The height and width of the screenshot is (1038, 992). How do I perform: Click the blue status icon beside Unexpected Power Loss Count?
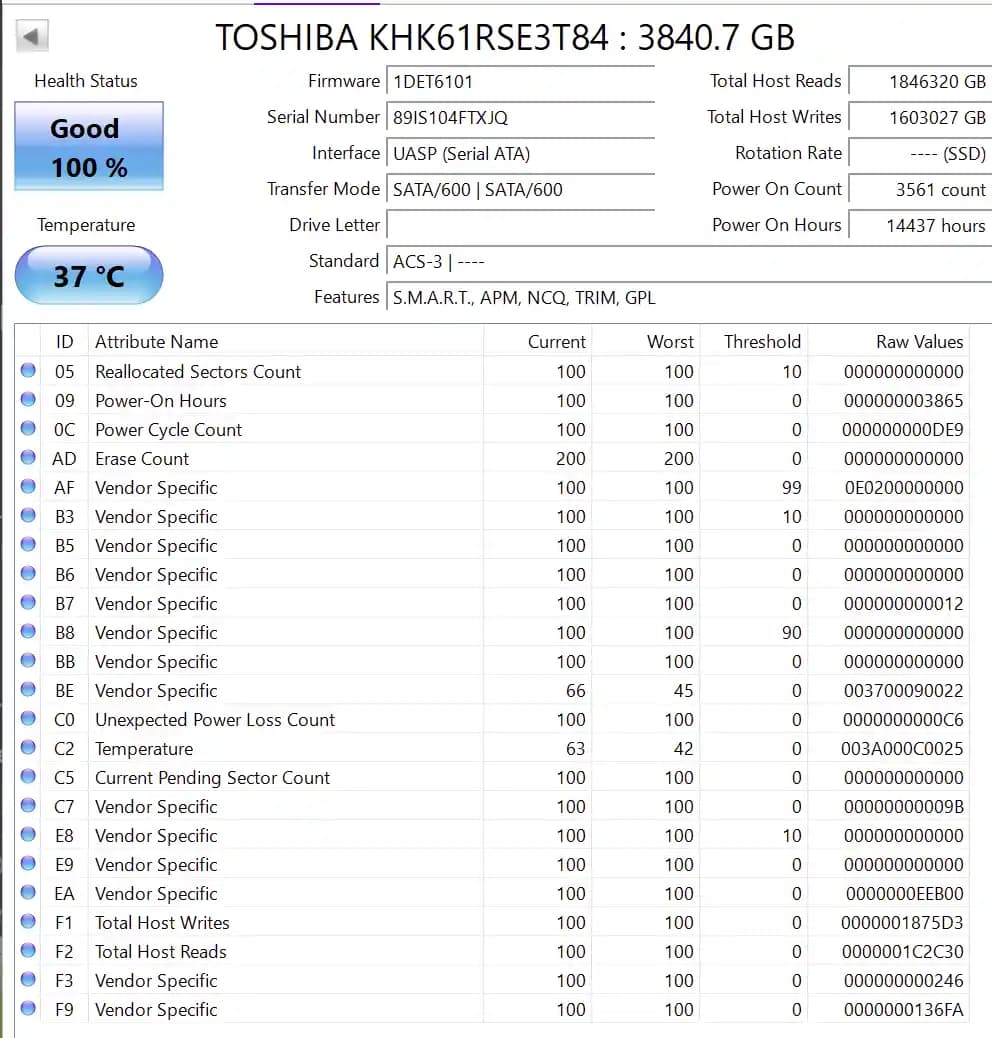(x=26, y=719)
